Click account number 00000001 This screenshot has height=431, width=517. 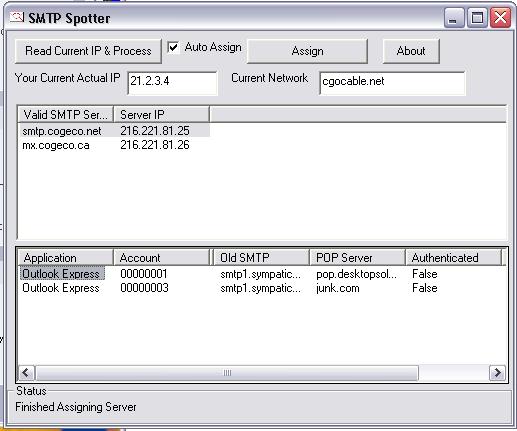pyautogui.click(x=144, y=274)
